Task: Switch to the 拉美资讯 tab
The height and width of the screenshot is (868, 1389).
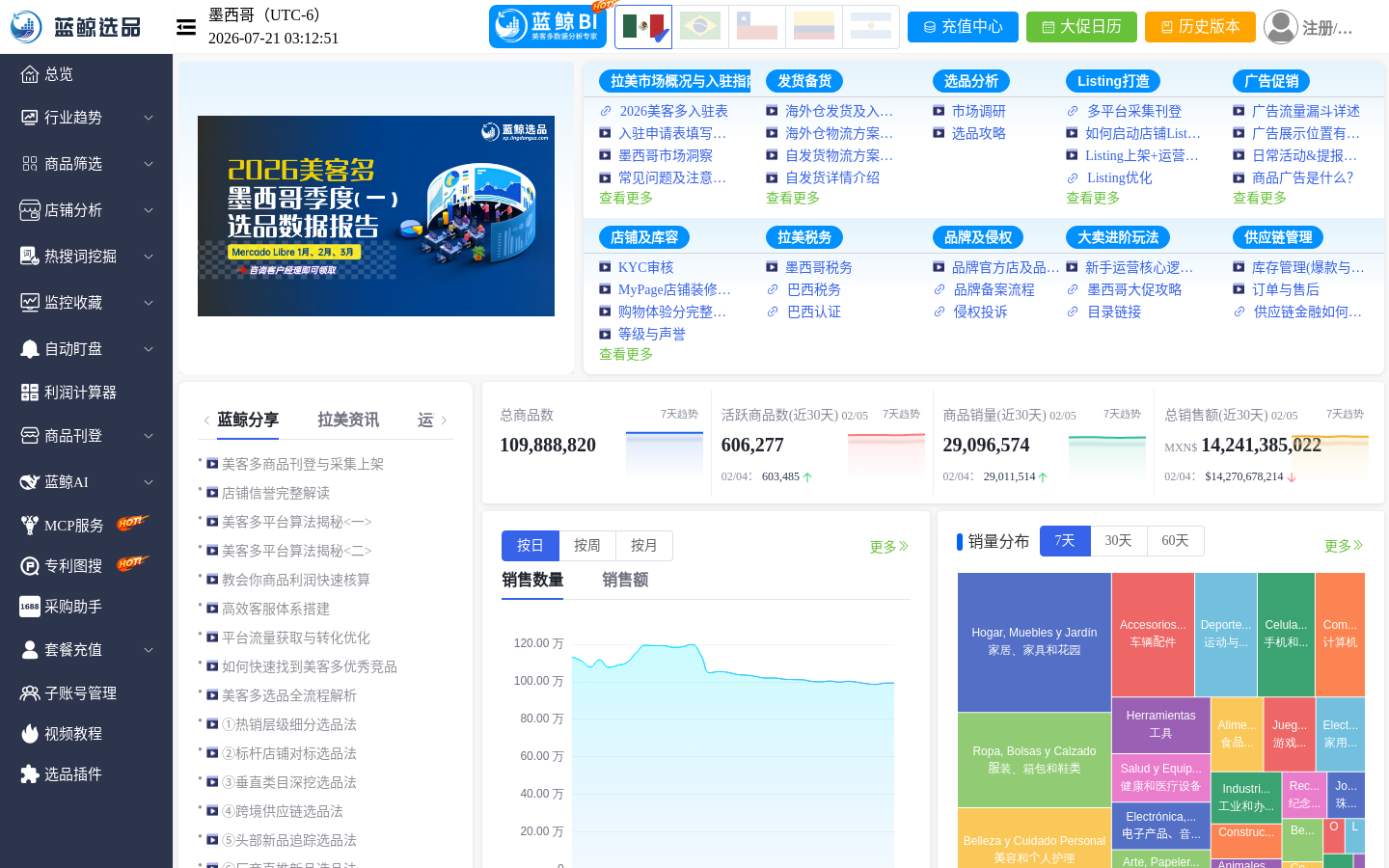Action: pos(348,420)
